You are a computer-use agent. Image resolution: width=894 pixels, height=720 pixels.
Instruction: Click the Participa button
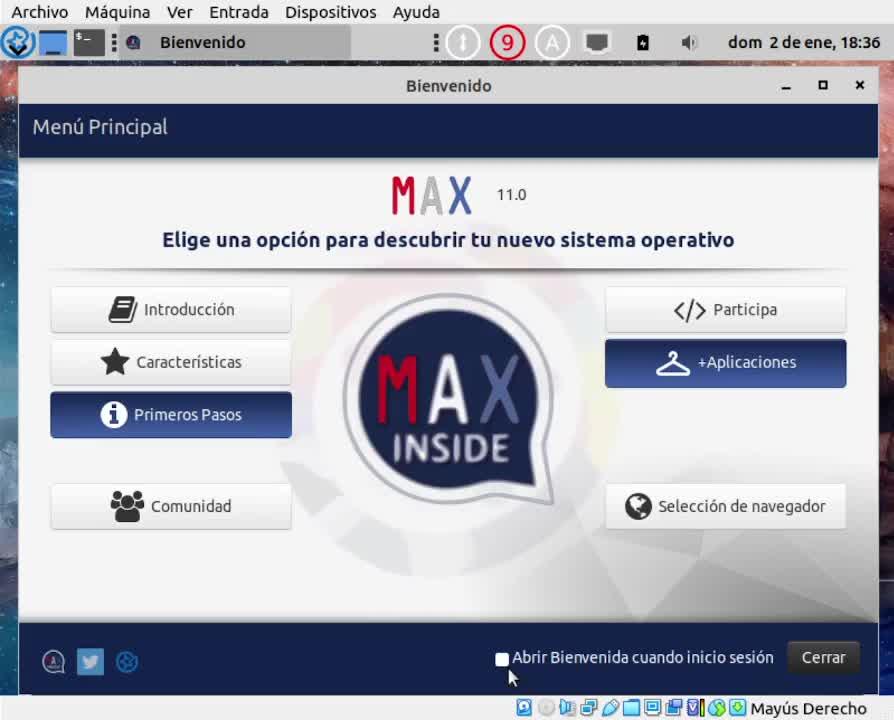click(x=725, y=310)
